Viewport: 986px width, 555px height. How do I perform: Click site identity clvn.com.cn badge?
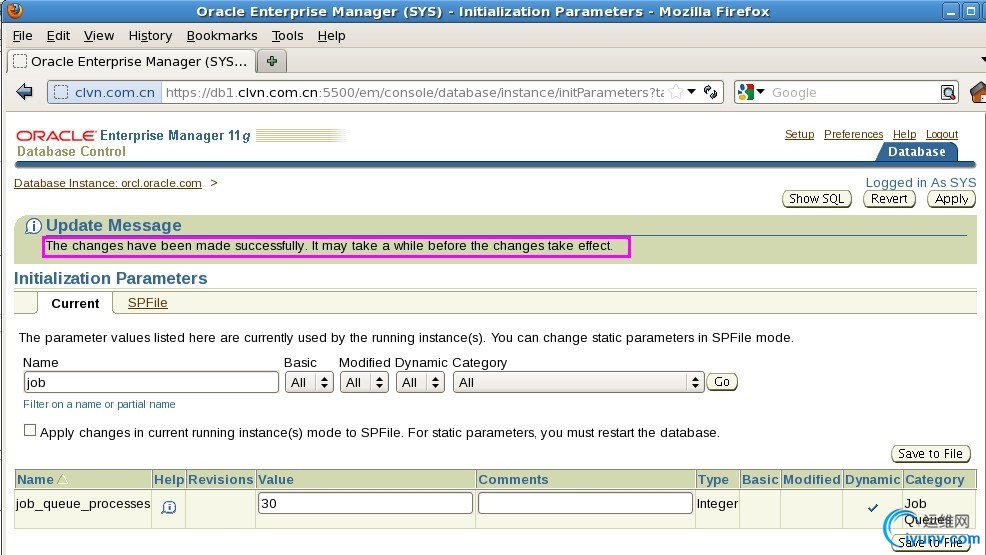point(104,92)
